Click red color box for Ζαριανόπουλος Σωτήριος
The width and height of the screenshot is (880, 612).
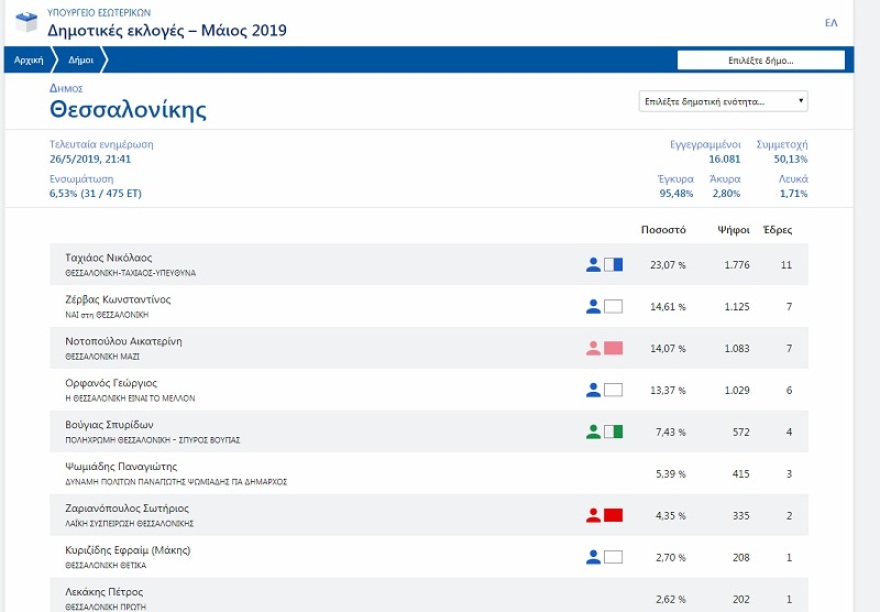[613, 515]
